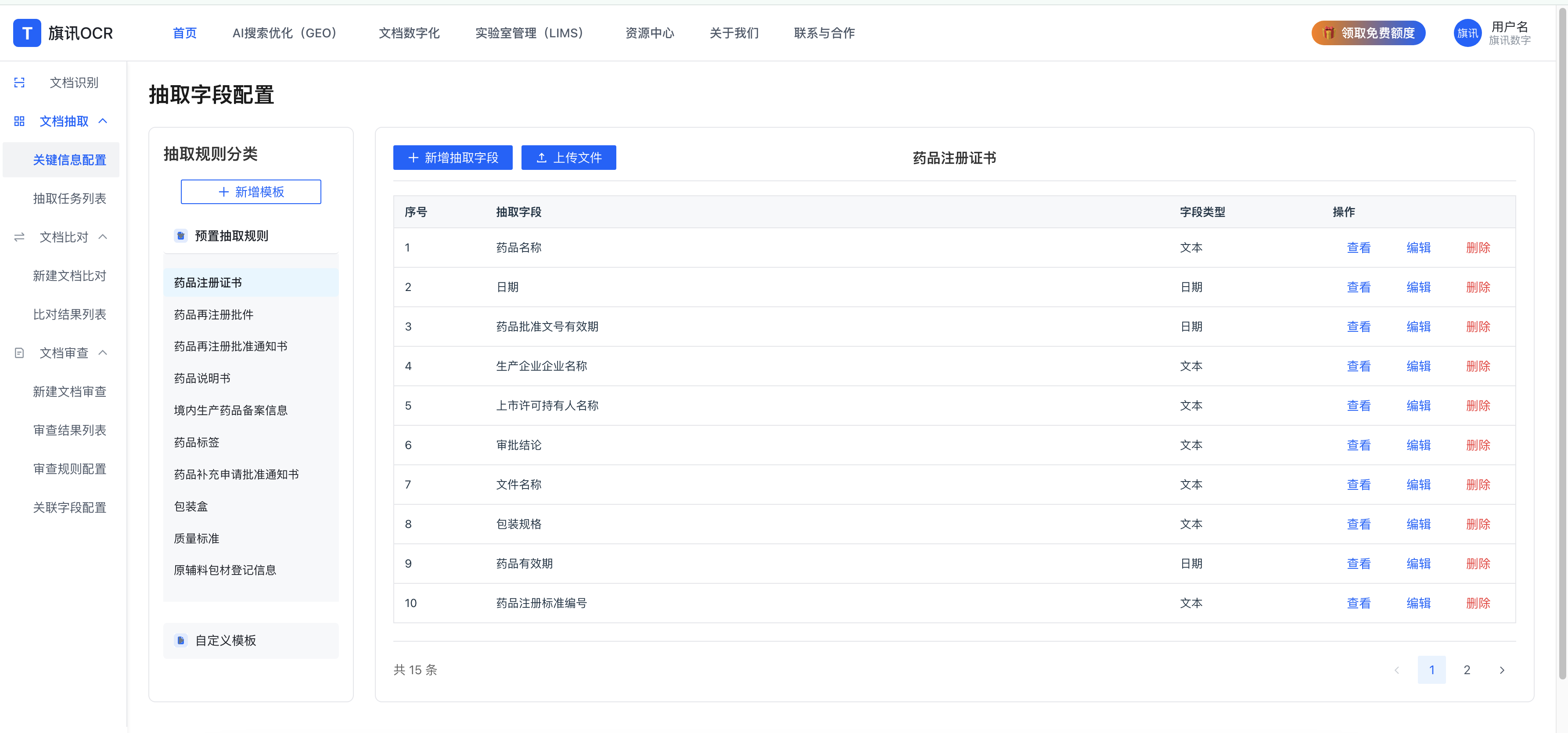The width and height of the screenshot is (1568, 733).
Task: Collapse the 文档抽取 sidebar section
Action: coord(103,121)
